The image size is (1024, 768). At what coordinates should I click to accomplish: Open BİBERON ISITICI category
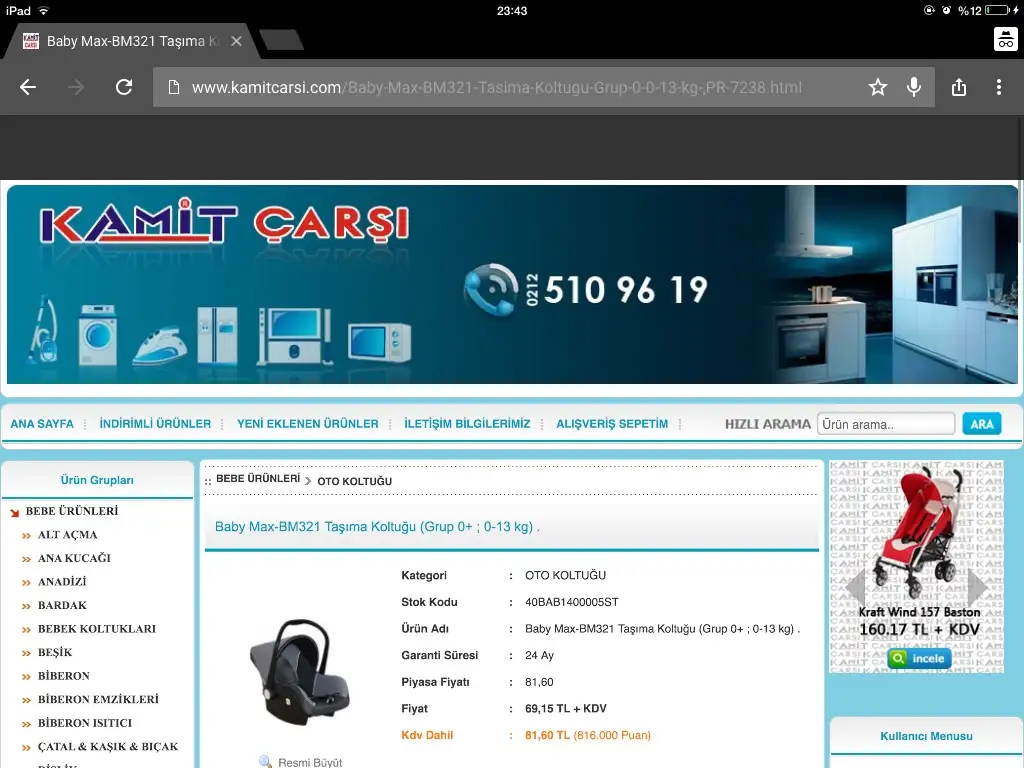click(x=85, y=723)
